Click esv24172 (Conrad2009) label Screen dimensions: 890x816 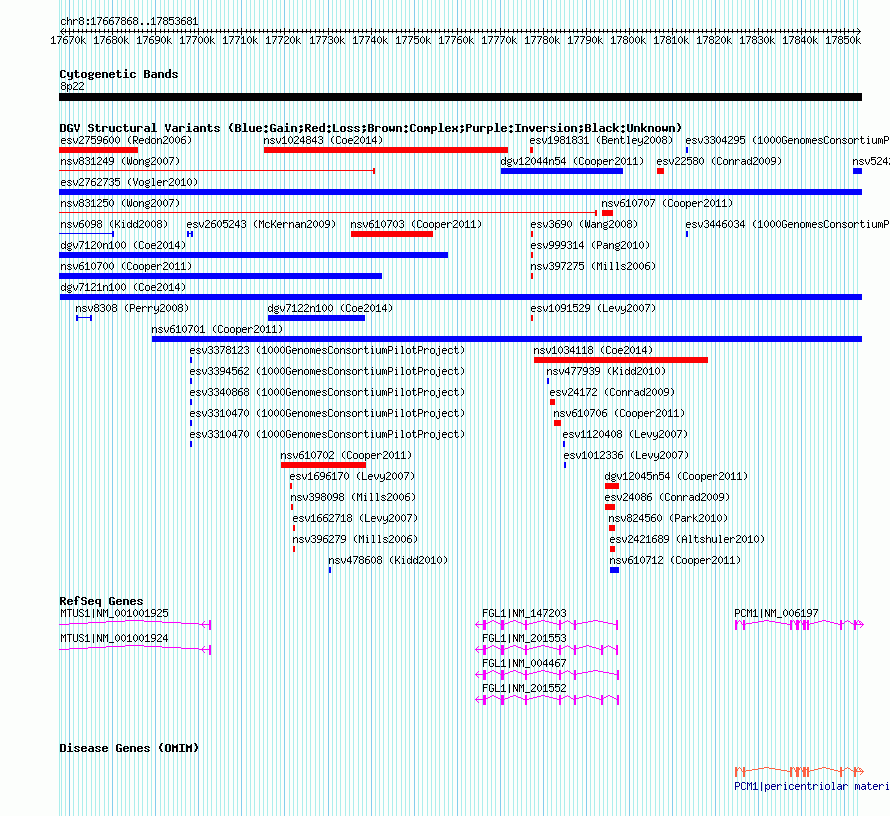[x=612, y=392]
